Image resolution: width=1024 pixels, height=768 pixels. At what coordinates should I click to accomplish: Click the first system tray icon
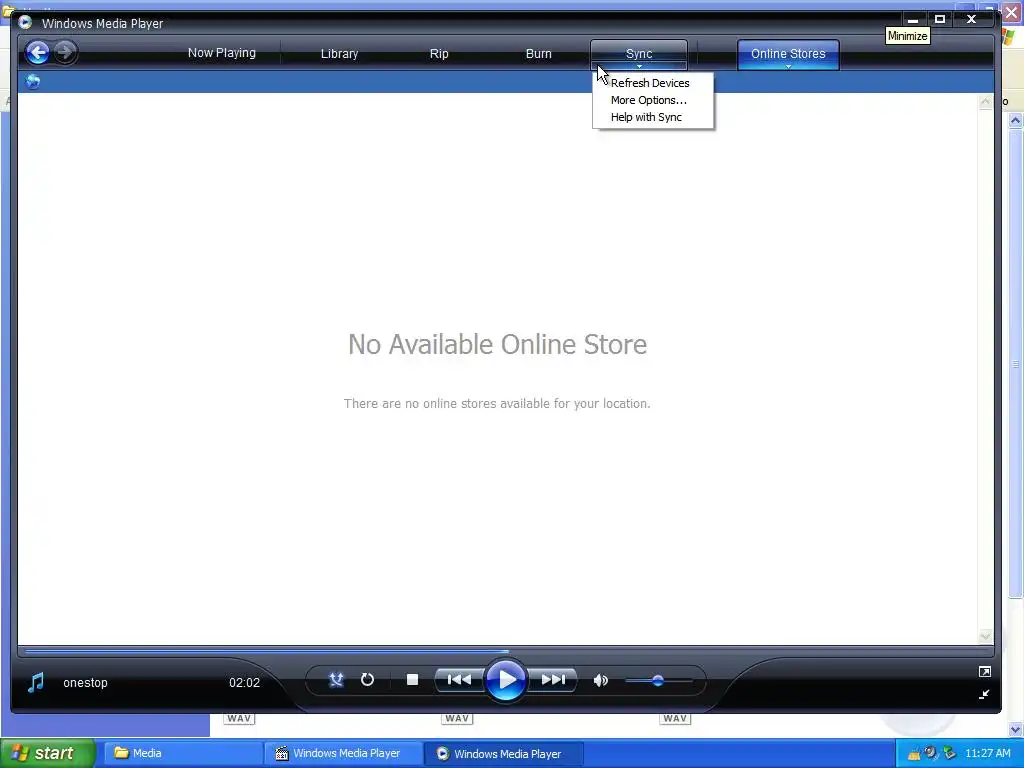point(914,754)
